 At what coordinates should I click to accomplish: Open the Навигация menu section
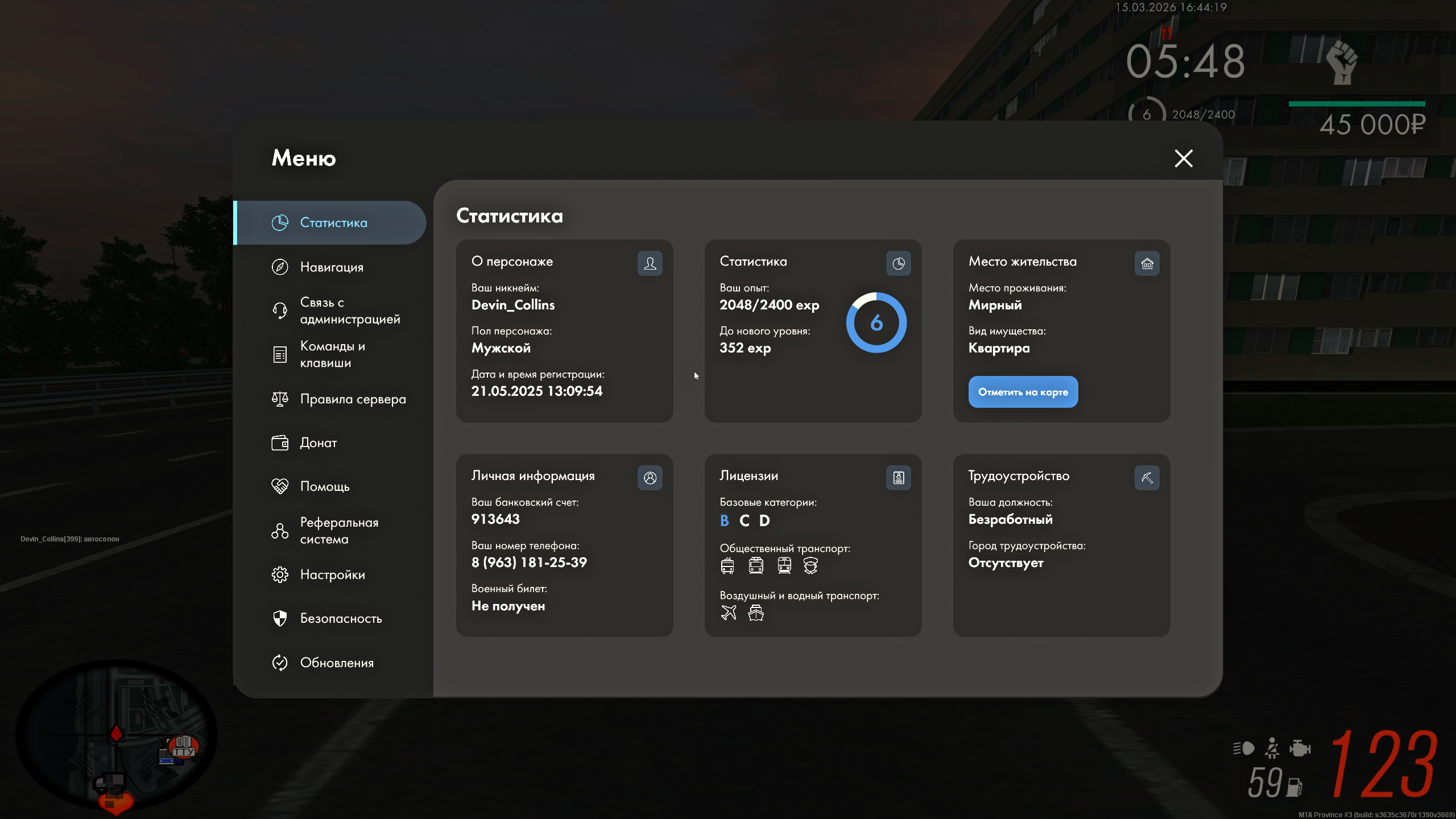[x=331, y=267]
